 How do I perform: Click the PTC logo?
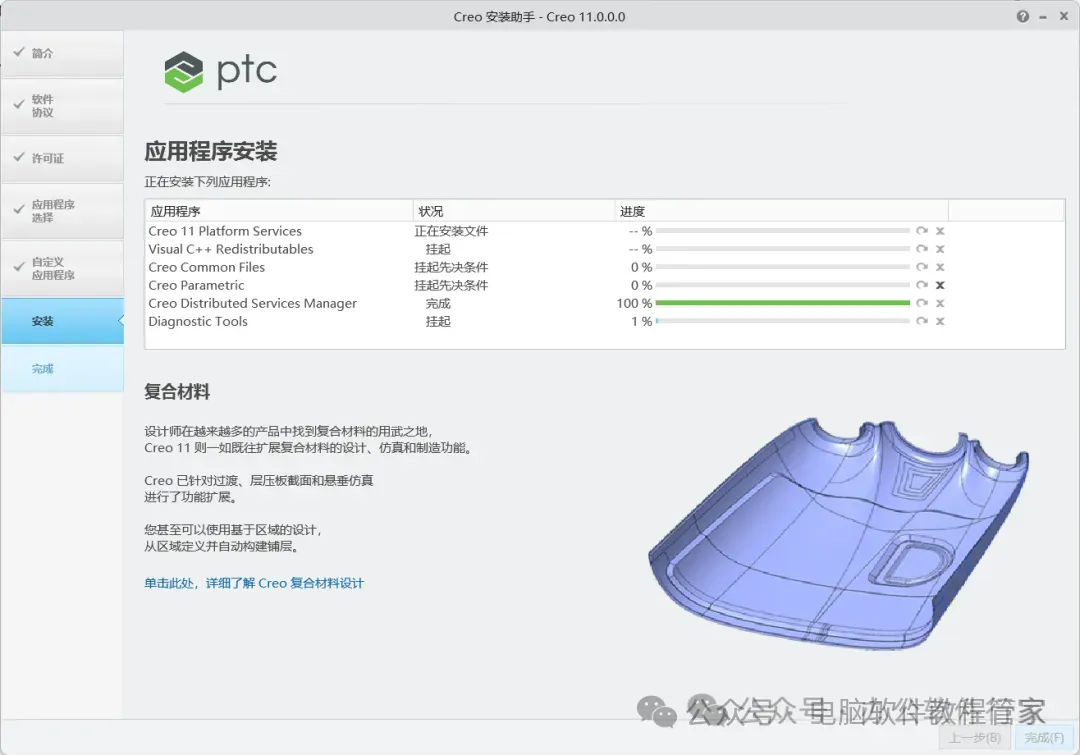point(220,72)
